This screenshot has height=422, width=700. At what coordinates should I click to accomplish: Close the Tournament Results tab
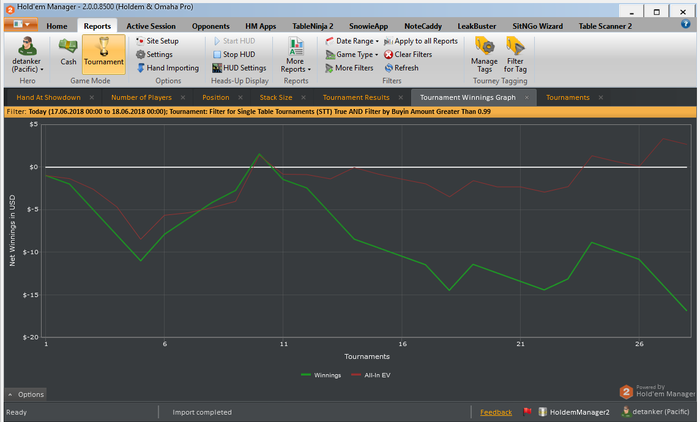400,97
